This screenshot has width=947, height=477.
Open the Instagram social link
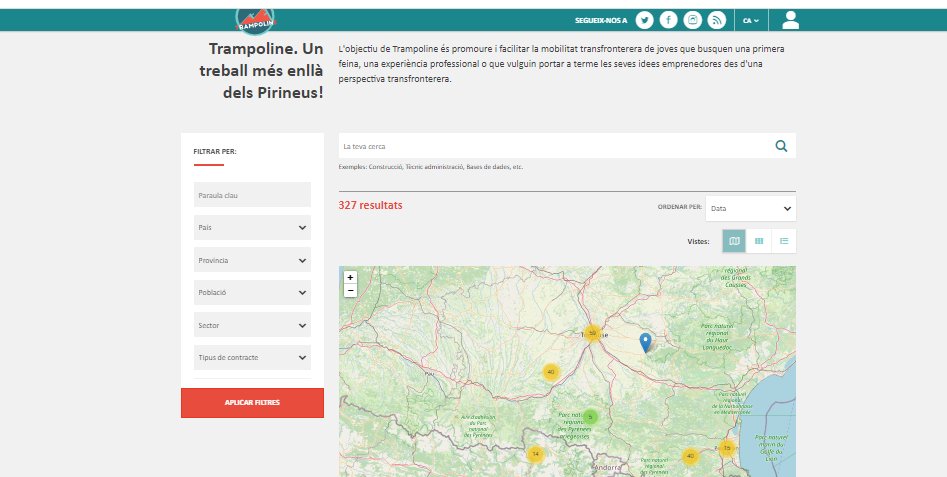(x=693, y=20)
